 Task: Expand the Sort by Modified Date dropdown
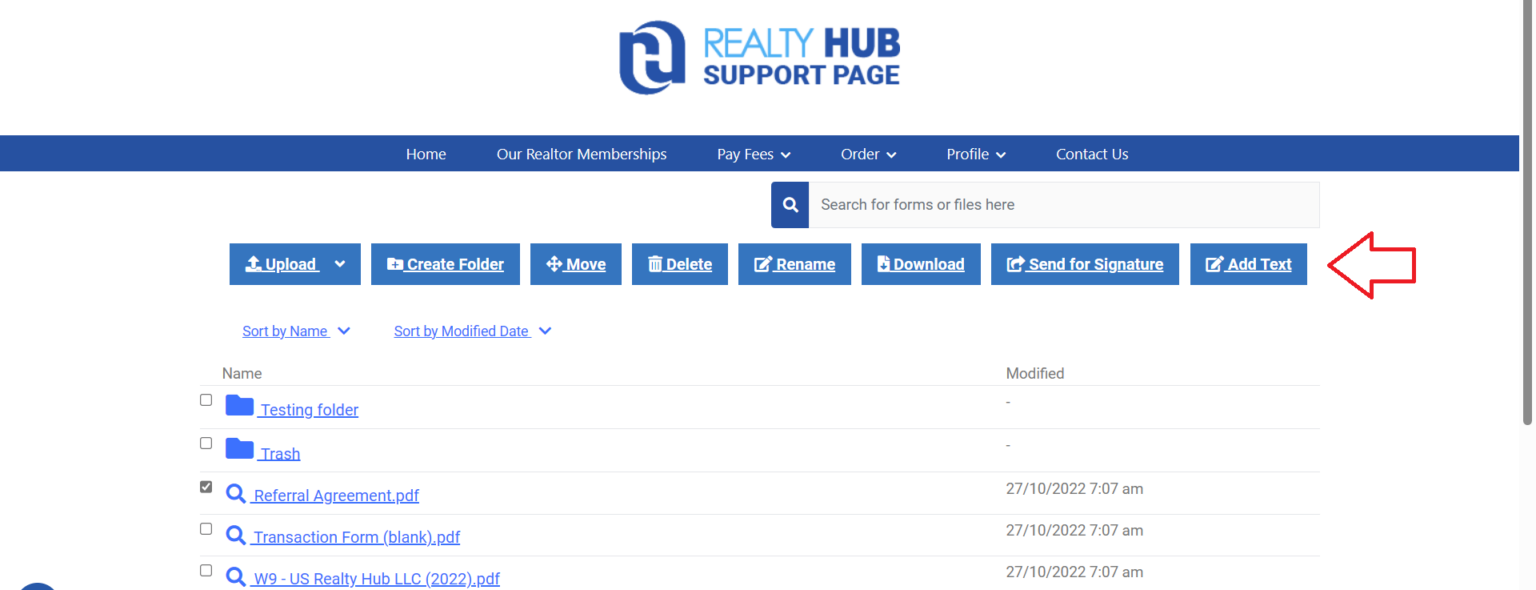click(x=545, y=331)
